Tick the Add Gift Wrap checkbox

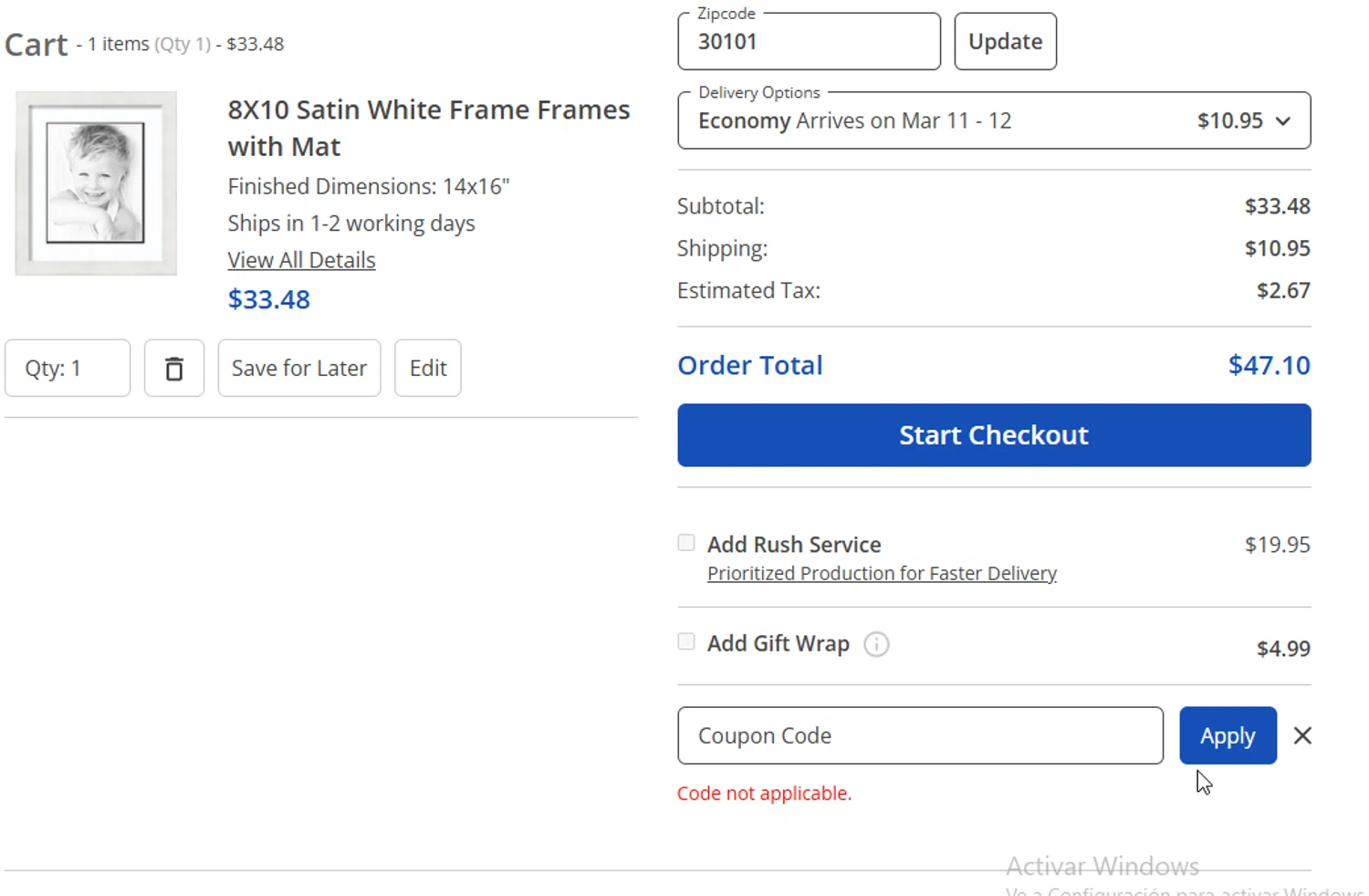click(x=686, y=641)
